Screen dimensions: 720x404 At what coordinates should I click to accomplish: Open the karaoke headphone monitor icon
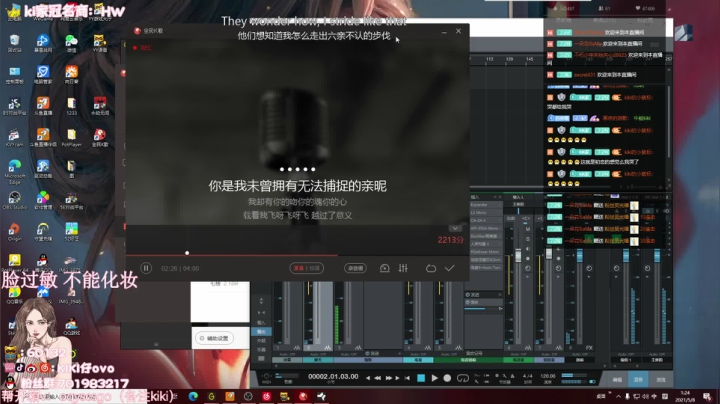click(384, 268)
